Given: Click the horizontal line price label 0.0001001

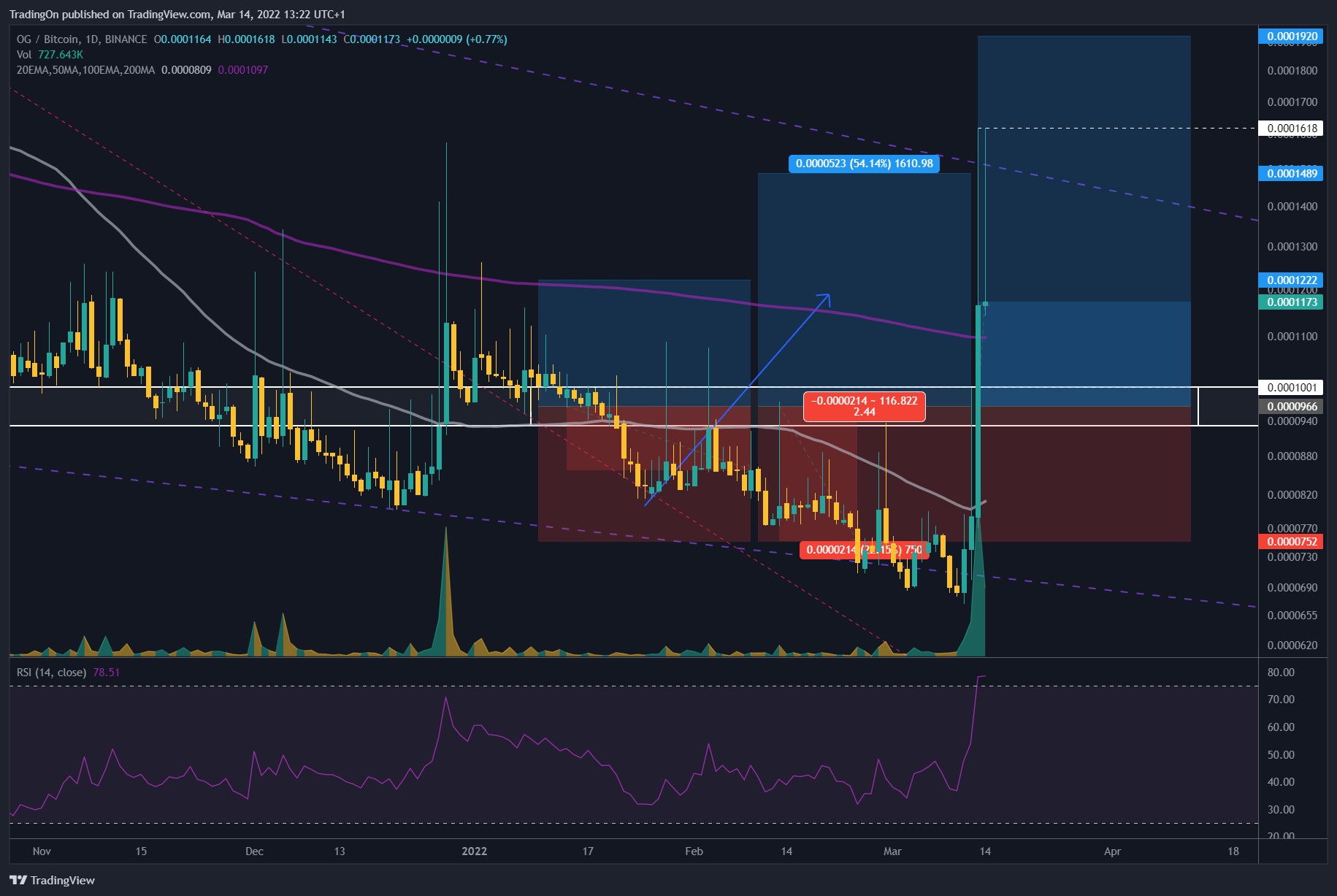Looking at the screenshot, I should [x=1292, y=388].
